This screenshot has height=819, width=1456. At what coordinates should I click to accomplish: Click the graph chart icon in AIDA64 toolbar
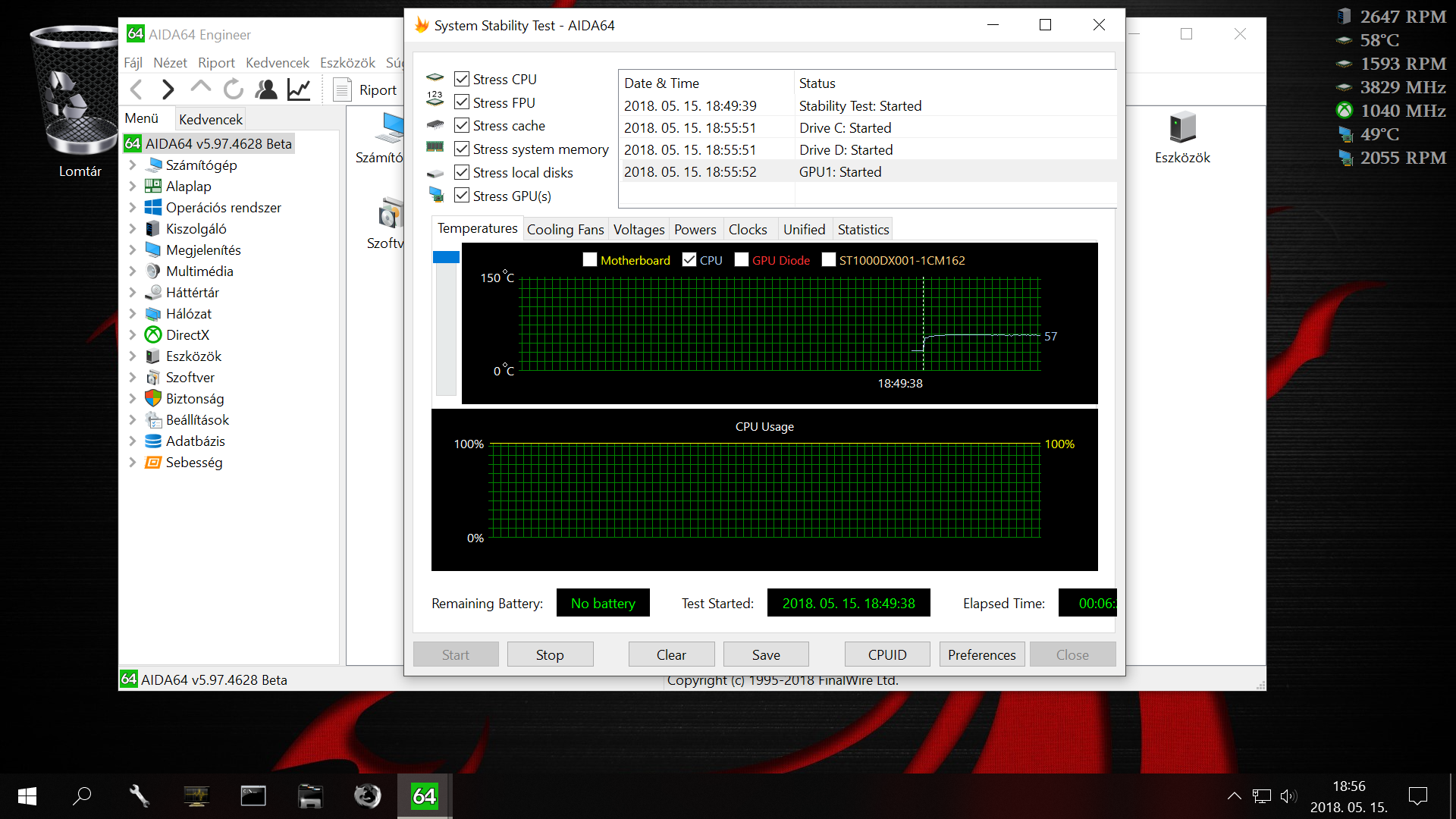point(299,89)
